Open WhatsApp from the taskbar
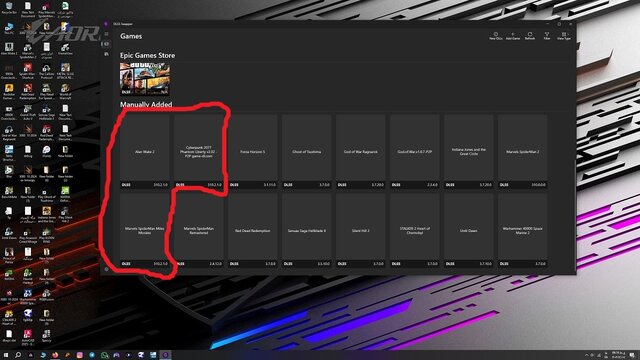This screenshot has height=360, width=640. pyautogui.click(x=104, y=355)
